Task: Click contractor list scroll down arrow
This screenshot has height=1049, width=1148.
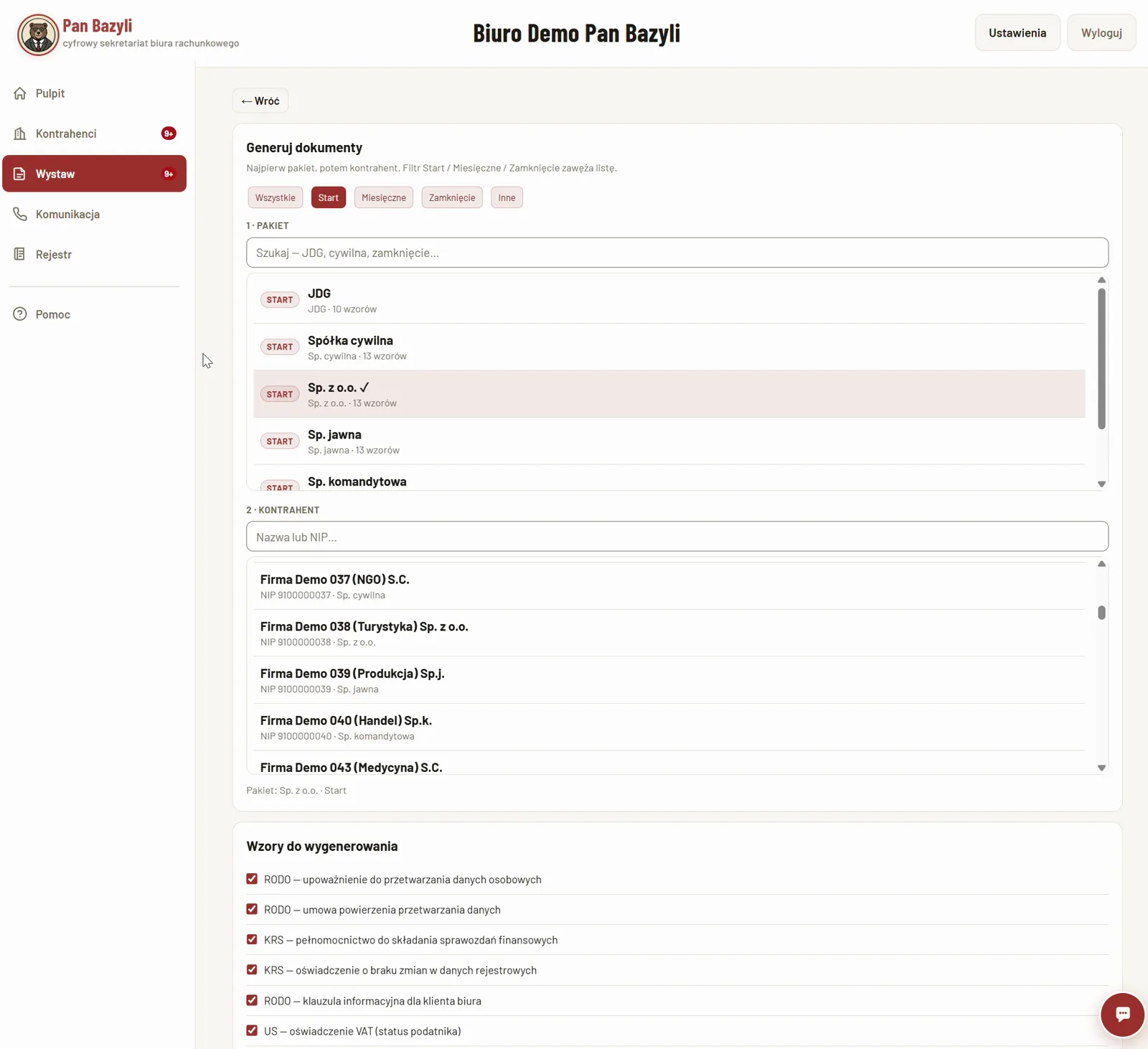Action: click(x=1101, y=768)
